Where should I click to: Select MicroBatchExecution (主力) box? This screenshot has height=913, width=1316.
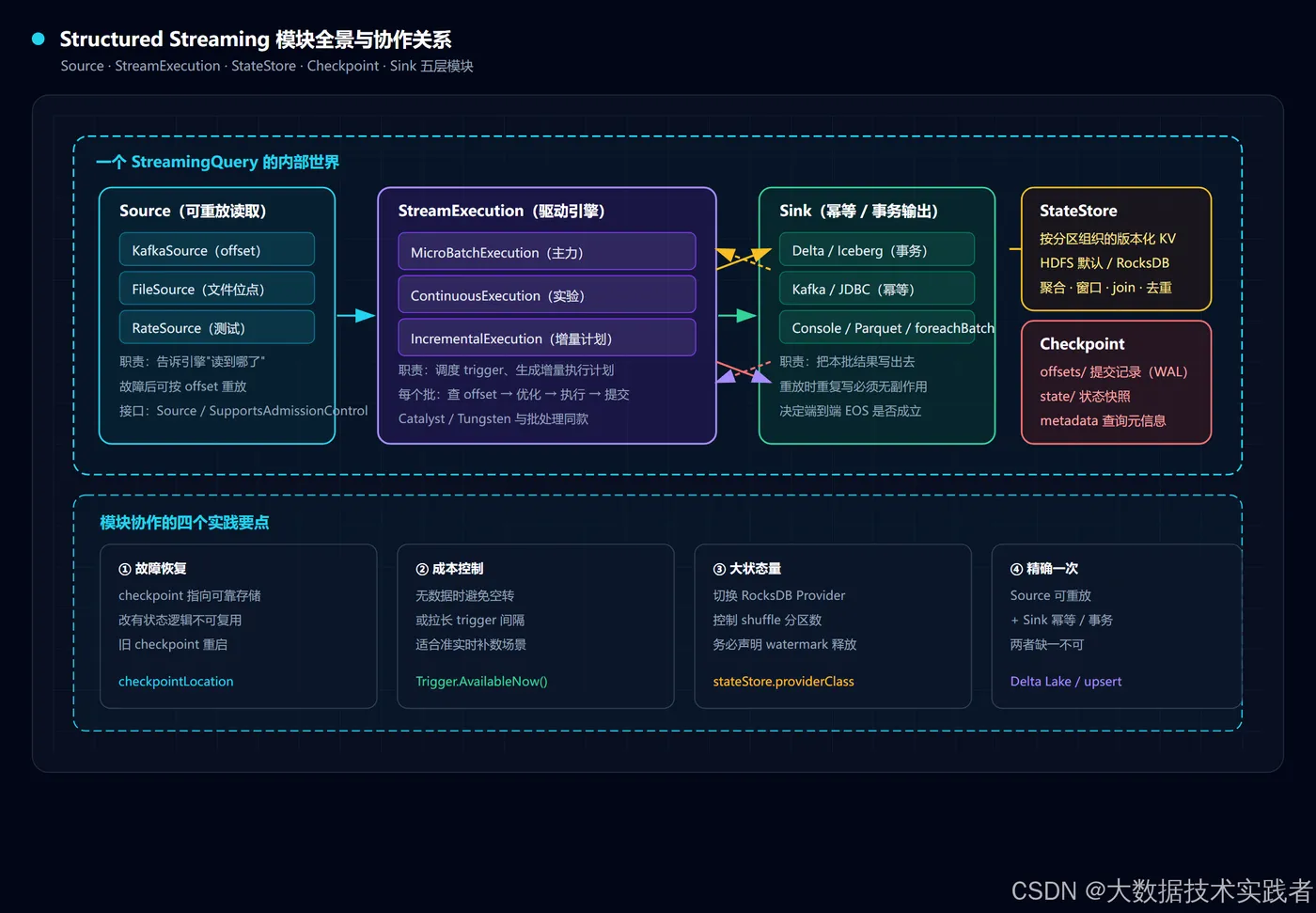coord(546,252)
